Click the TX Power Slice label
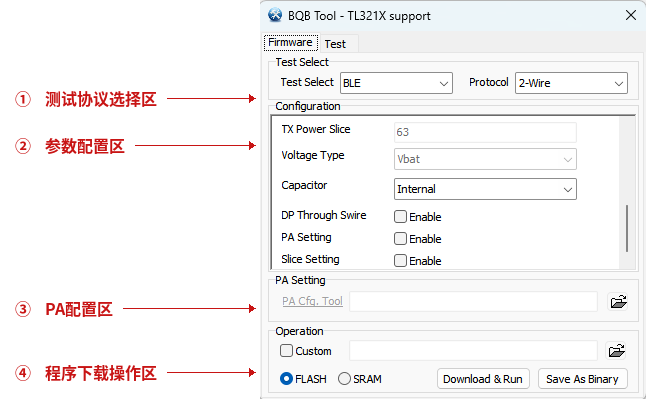 click(316, 129)
